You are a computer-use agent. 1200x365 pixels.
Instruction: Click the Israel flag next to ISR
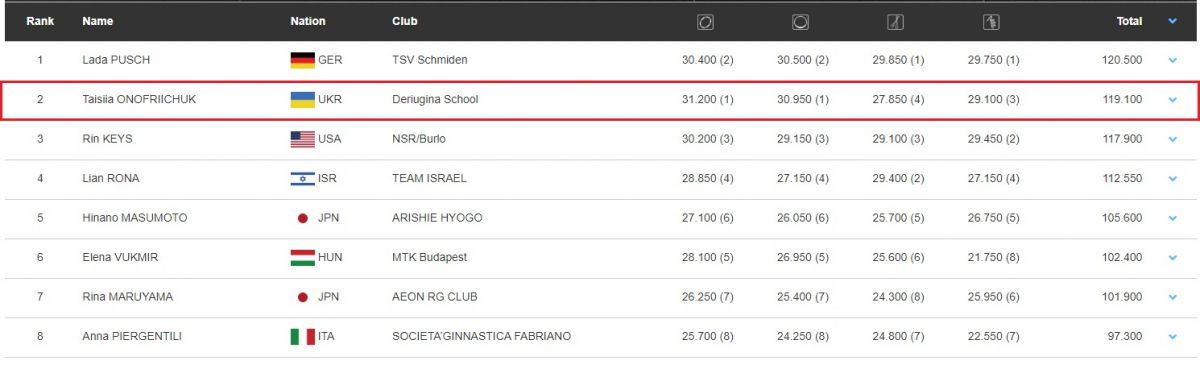[x=303, y=178]
